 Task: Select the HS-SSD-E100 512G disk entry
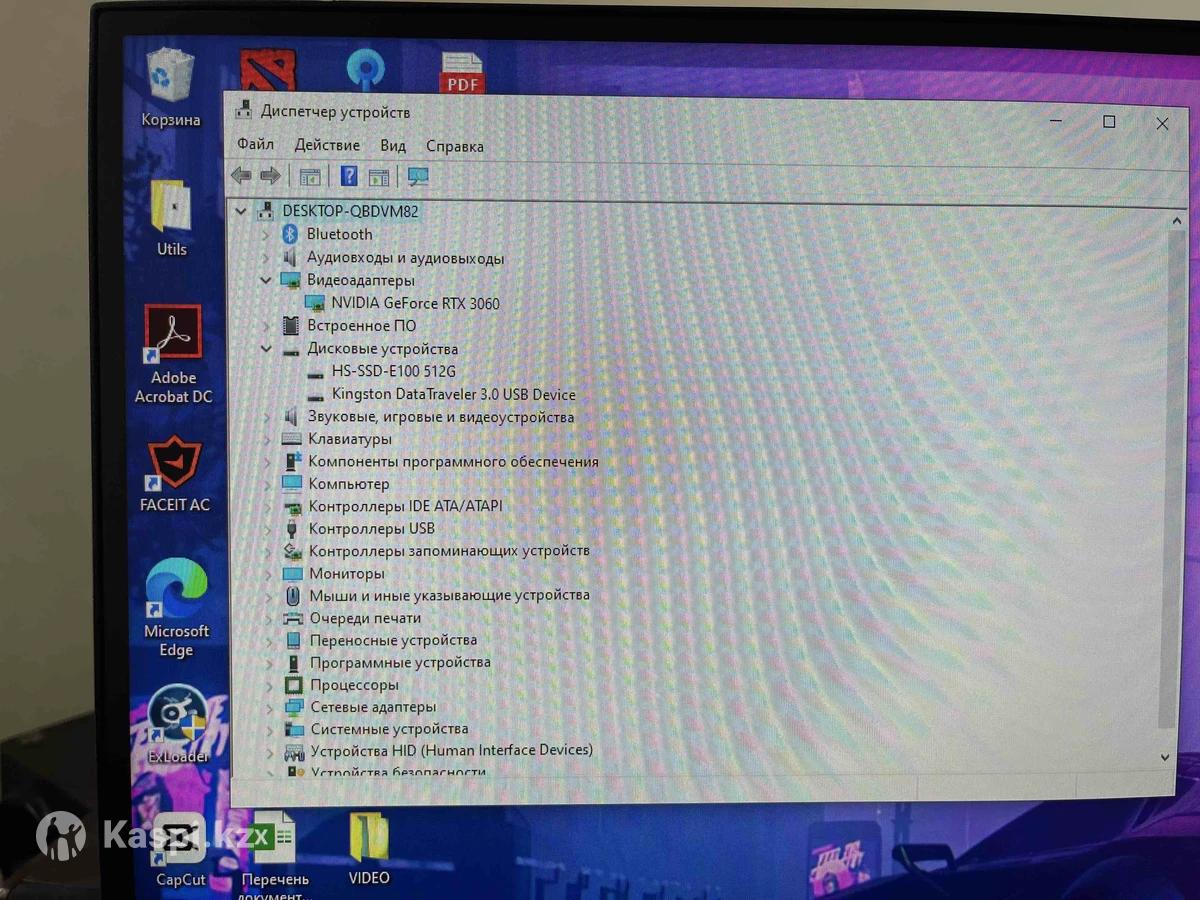click(x=393, y=371)
